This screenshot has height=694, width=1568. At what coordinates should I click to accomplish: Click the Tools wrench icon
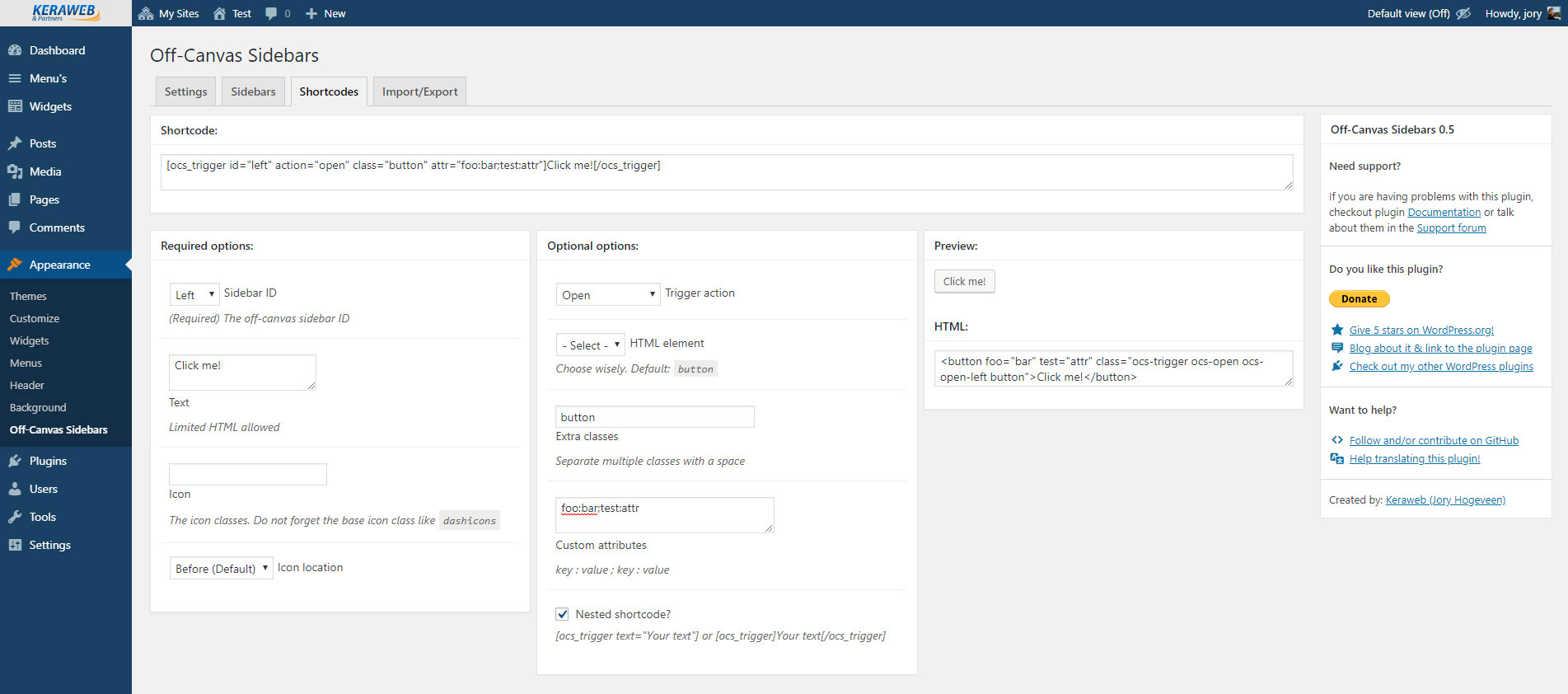(15, 517)
